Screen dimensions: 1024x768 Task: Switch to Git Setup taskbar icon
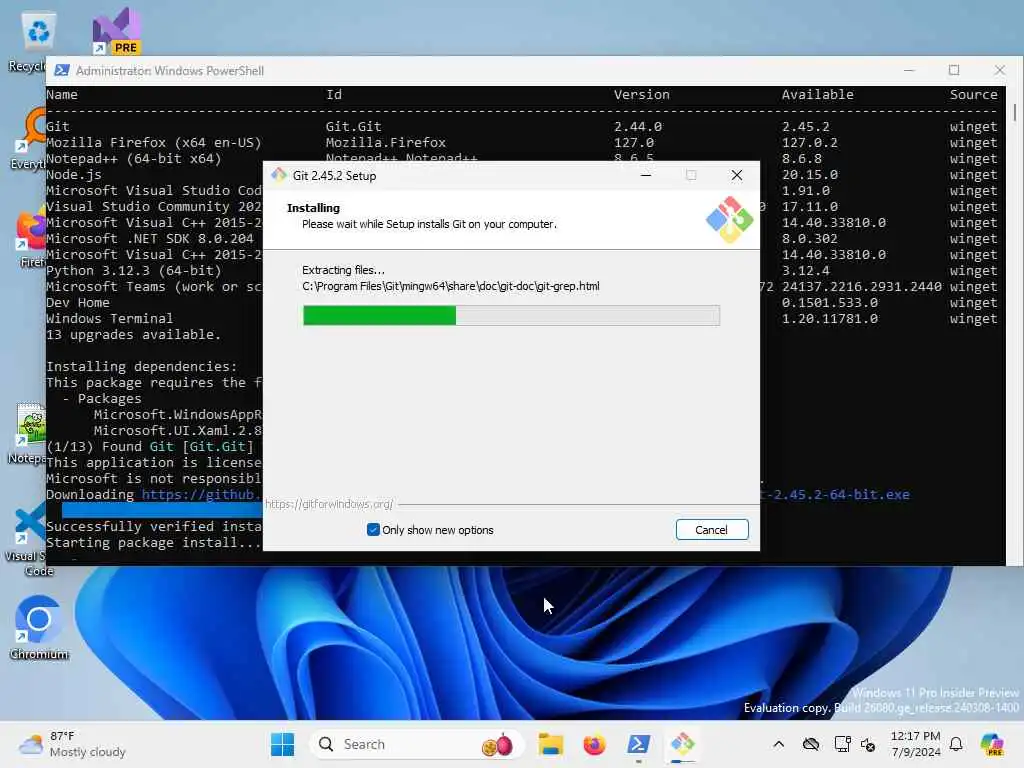pyautogui.click(x=682, y=744)
